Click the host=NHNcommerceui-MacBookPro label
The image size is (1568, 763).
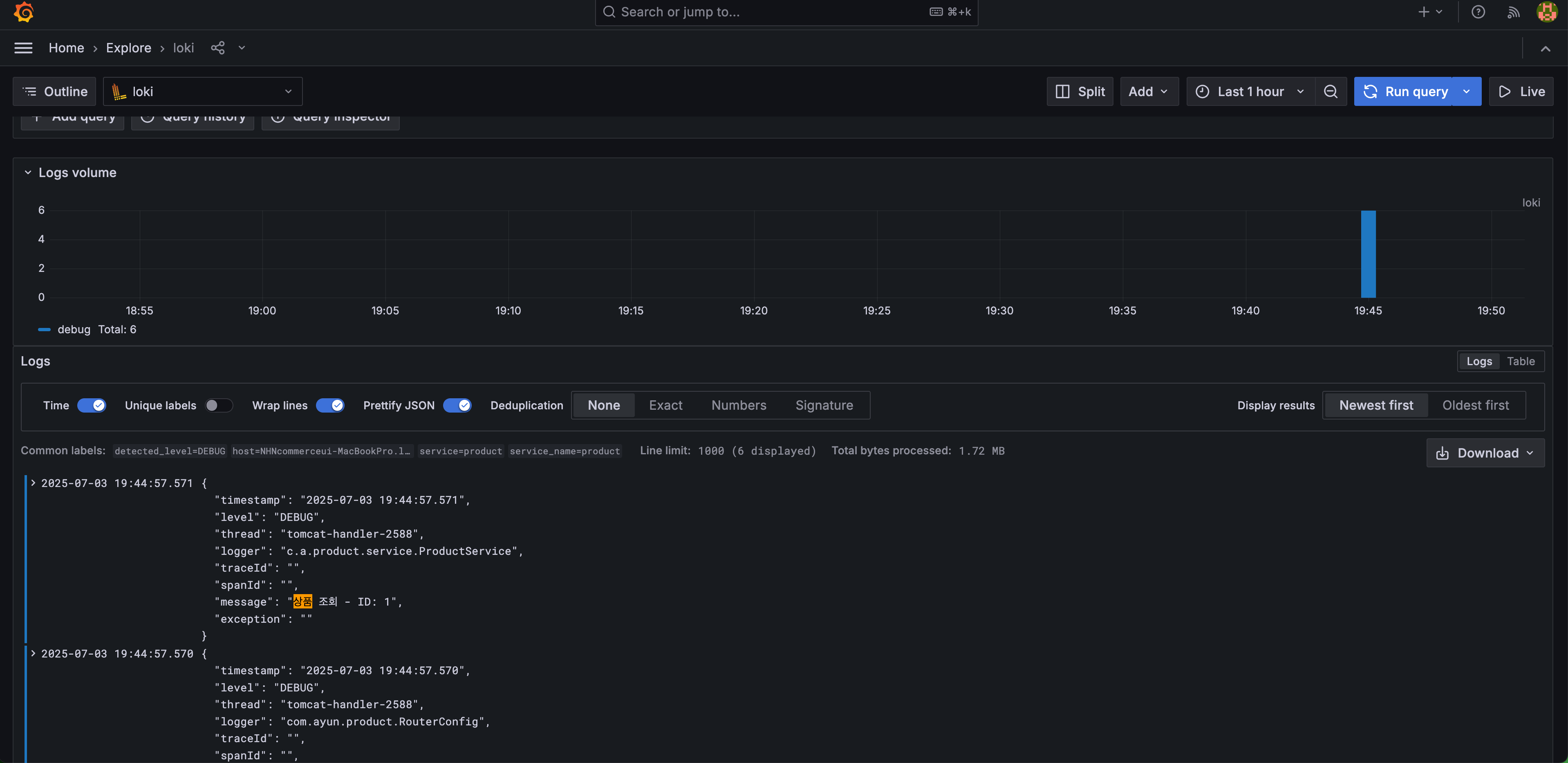[321, 451]
